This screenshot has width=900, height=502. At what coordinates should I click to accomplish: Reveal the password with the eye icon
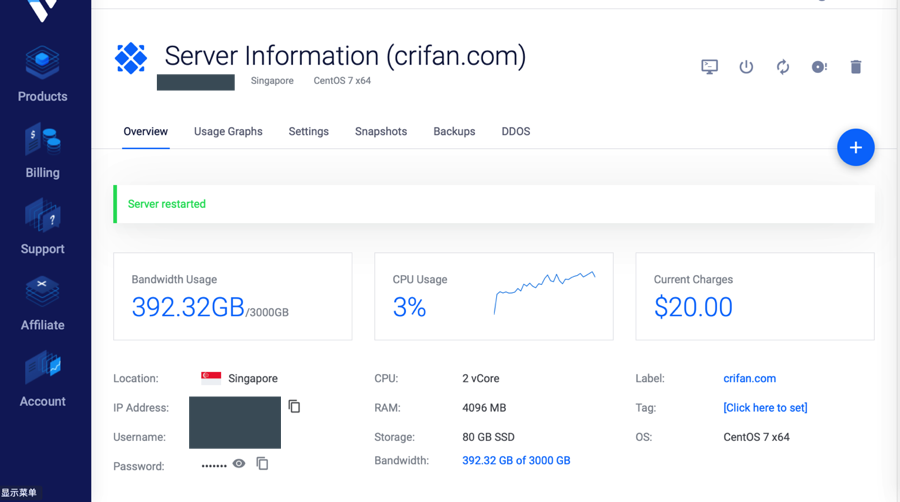point(239,464)
